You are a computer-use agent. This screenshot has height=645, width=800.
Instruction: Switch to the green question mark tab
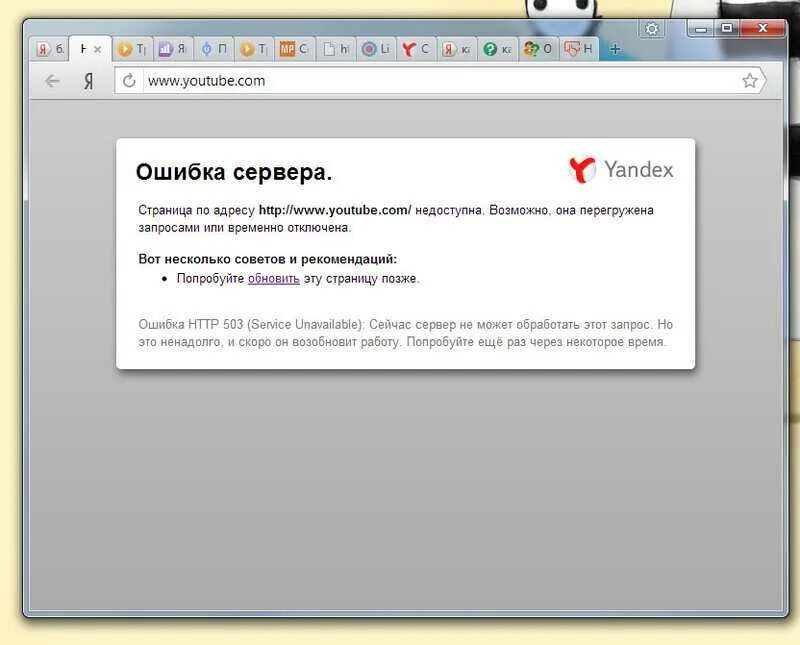(497, 49)
